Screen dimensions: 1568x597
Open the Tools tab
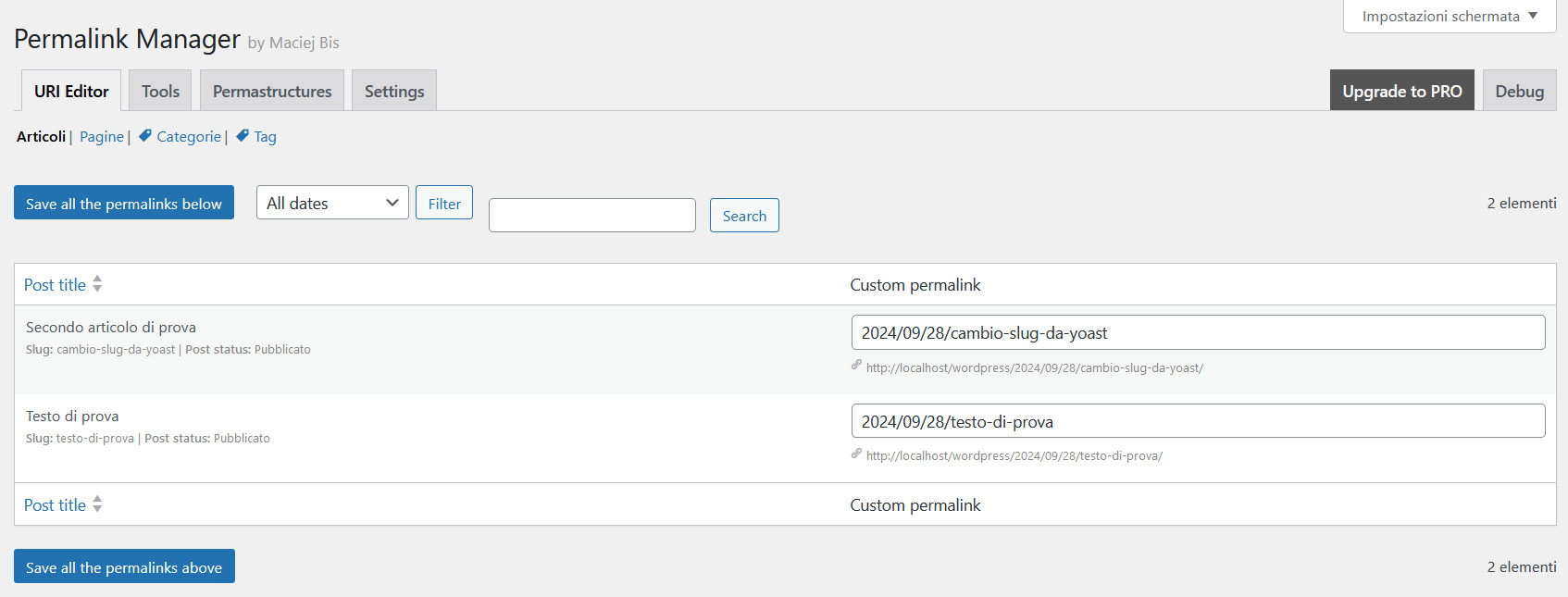coord(160,91)
